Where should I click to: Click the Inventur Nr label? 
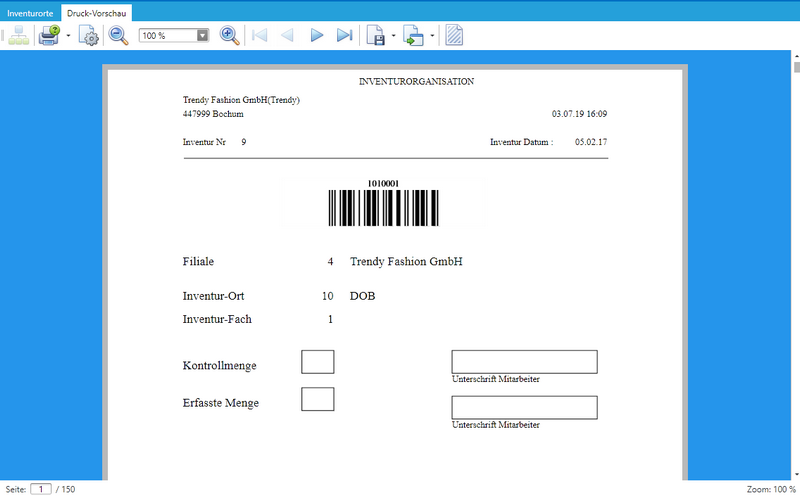(x=204, y=142)
